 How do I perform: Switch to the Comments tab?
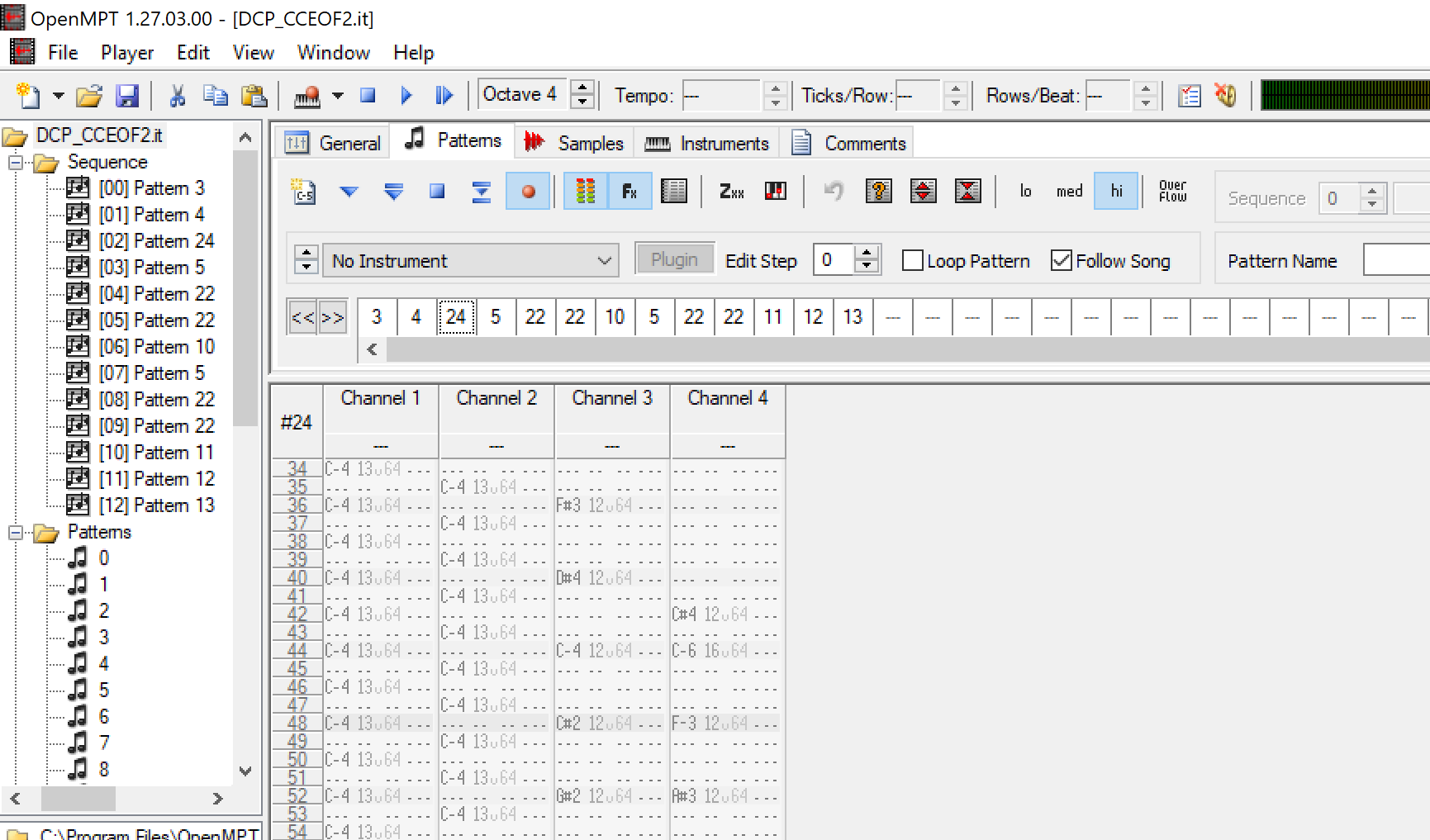pos(848,144)
